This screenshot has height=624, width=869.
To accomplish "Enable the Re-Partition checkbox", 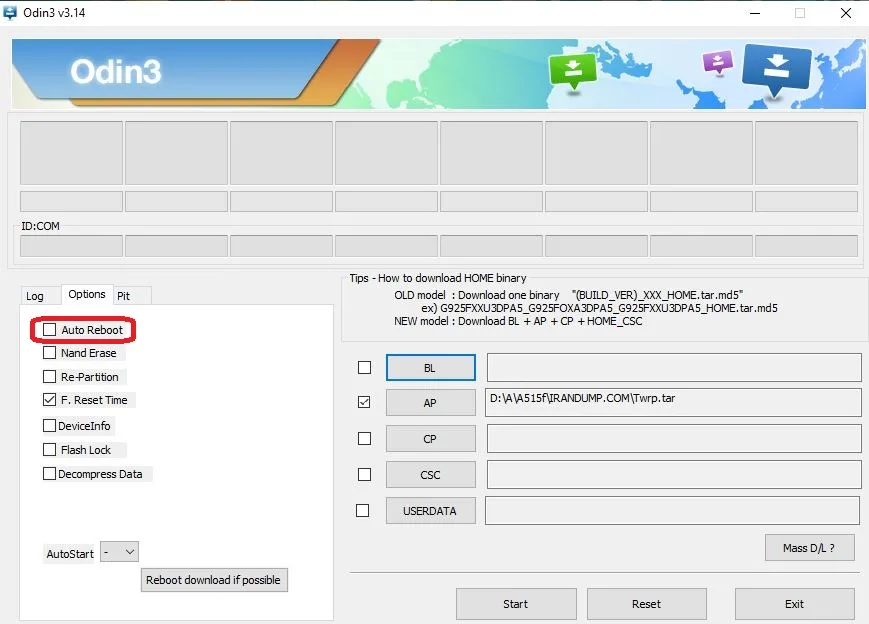I will pos(50,377).
